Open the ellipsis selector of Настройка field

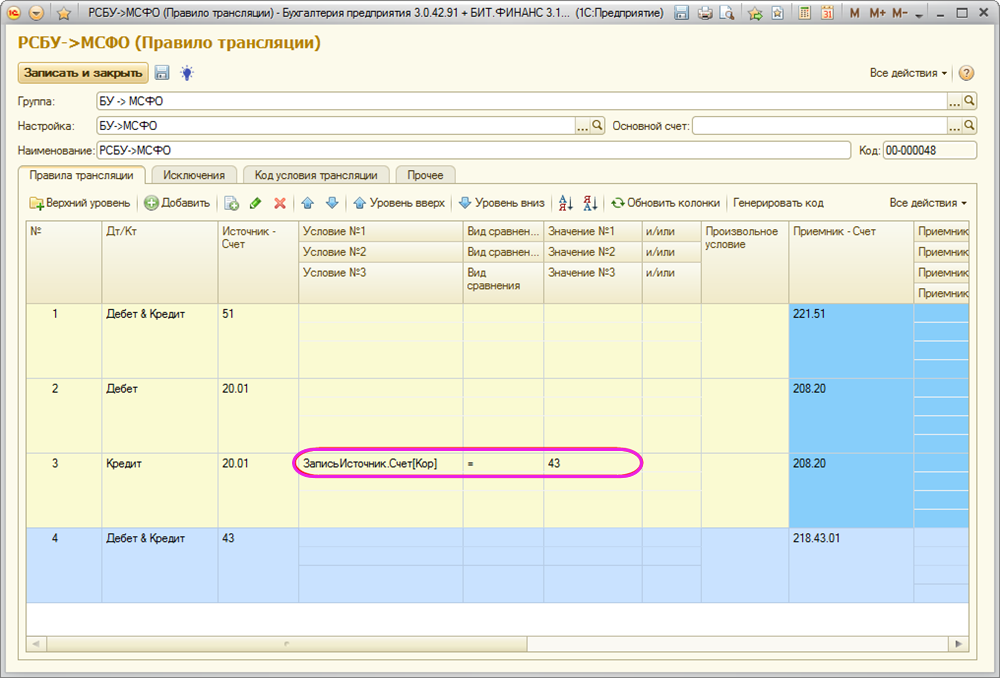coord(583,126)
